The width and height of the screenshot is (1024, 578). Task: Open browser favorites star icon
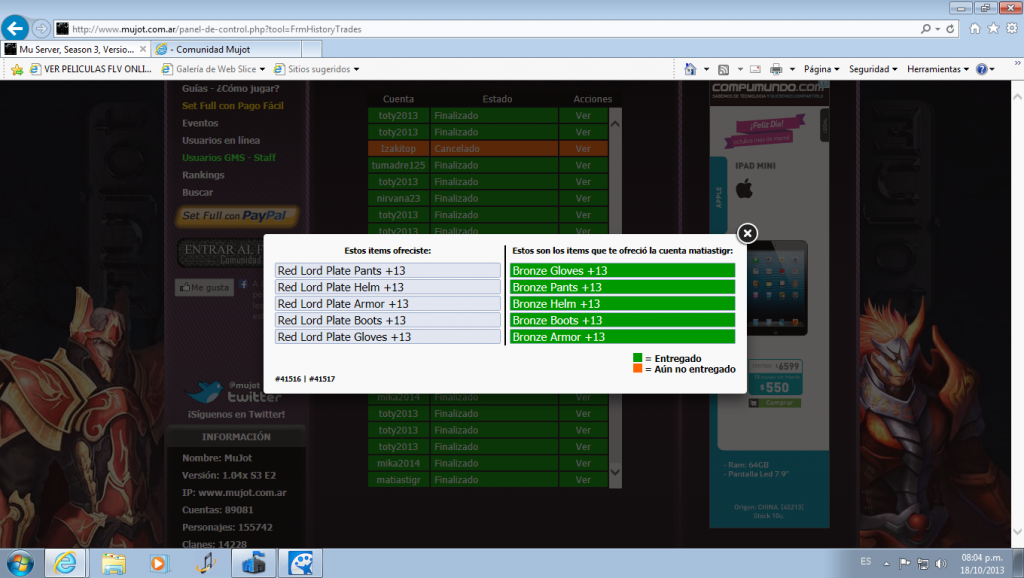pos(994,29)
